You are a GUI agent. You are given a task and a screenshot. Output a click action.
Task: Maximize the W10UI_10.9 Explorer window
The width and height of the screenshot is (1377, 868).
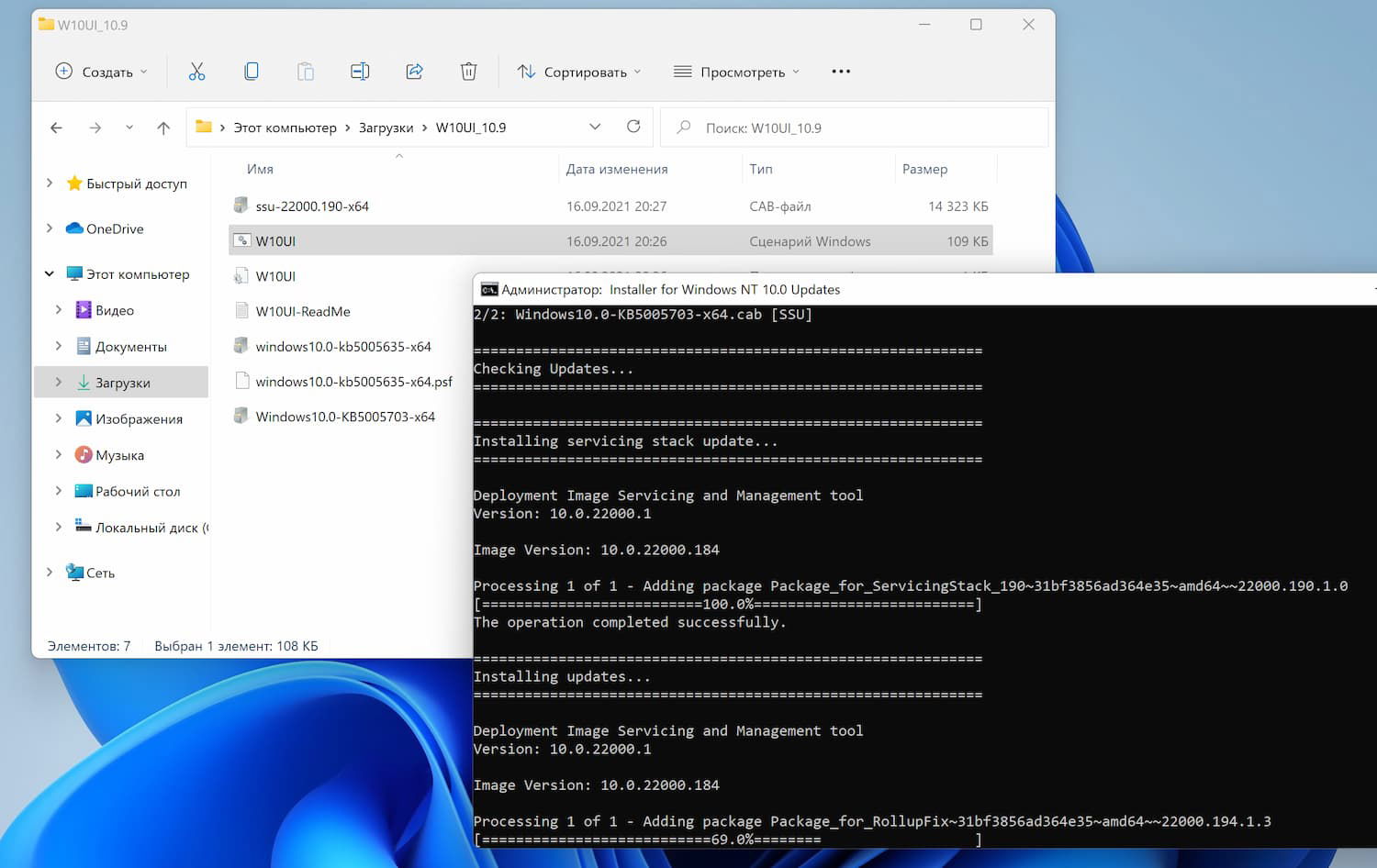976,25
